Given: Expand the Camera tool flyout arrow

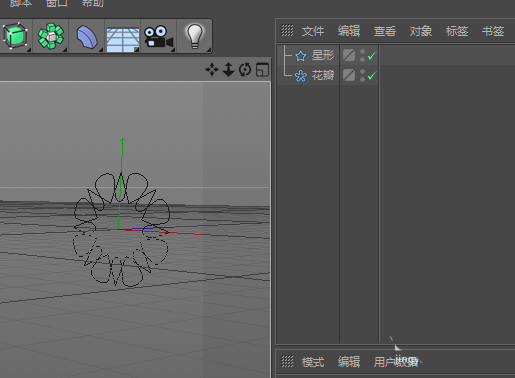Looking at the screenshot, I should click(x=173, y=50).
